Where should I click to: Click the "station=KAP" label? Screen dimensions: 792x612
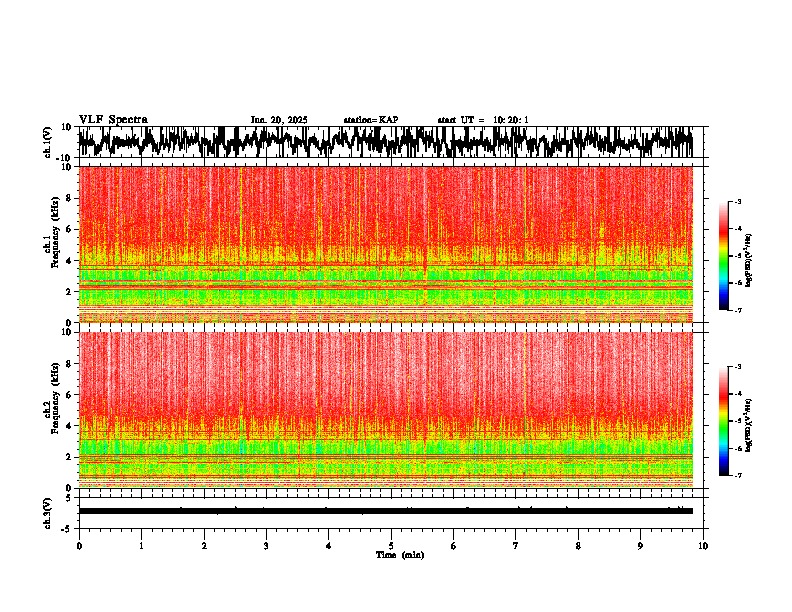tap(371, 120)
